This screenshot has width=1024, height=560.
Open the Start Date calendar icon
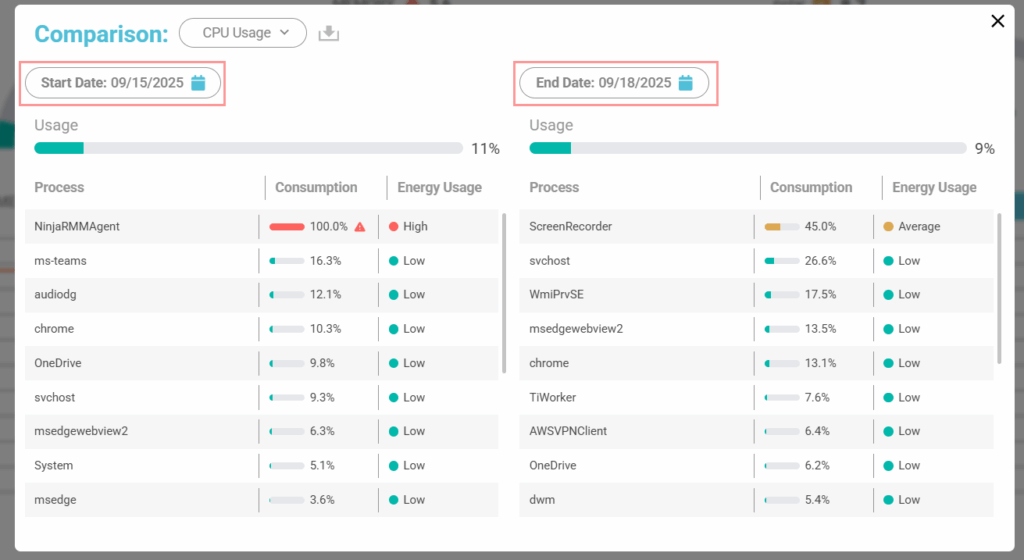(x=198, y=83)
